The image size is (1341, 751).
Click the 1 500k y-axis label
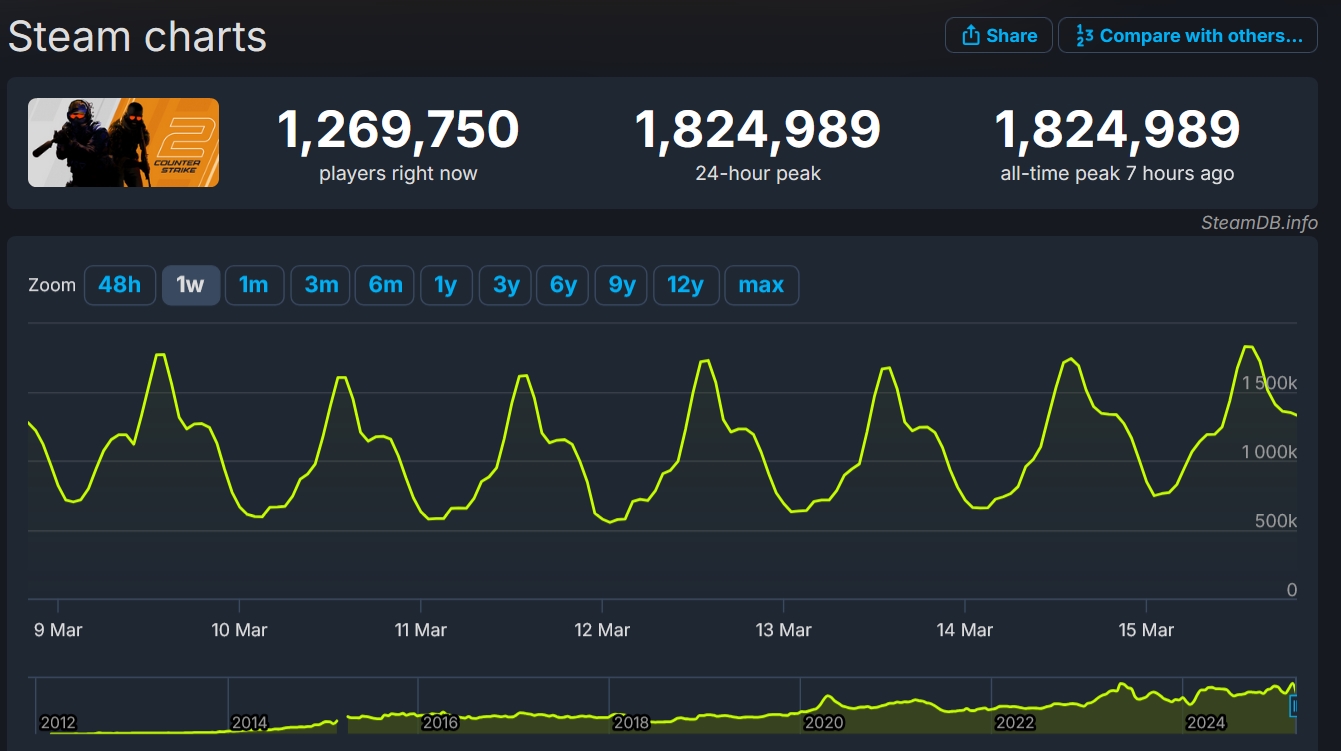point(1269,384)
